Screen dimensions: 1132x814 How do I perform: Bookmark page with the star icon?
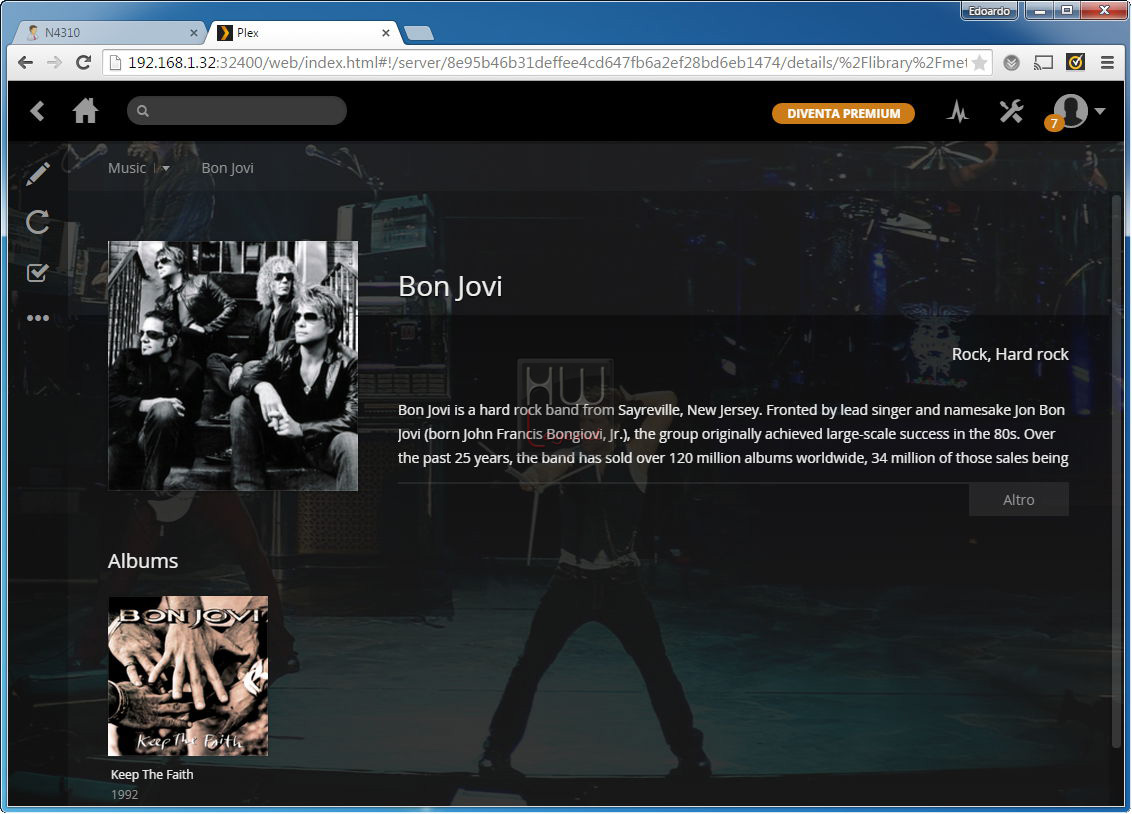click(979, 63)
